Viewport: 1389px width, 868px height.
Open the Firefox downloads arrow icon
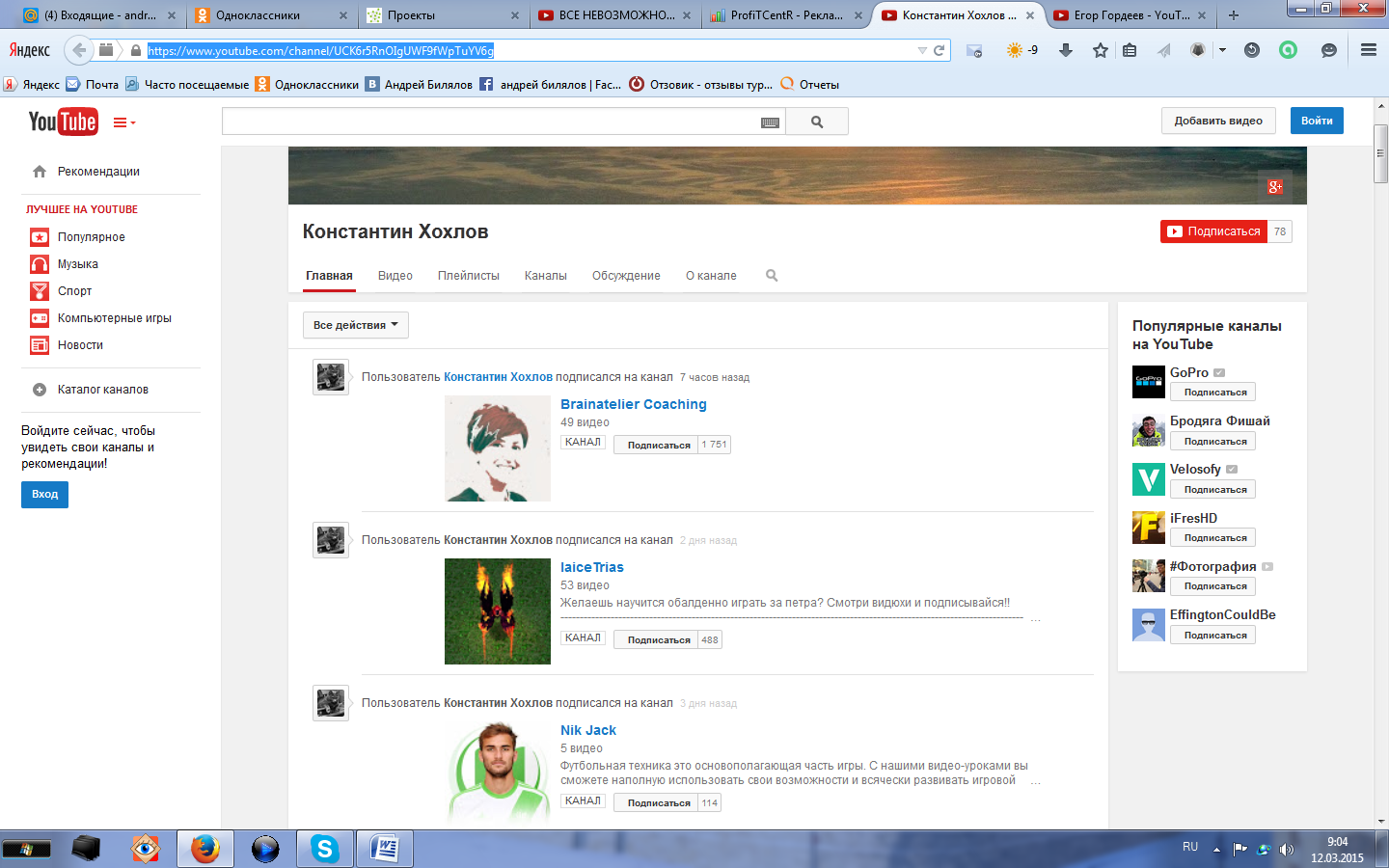tap(1066, 50)
